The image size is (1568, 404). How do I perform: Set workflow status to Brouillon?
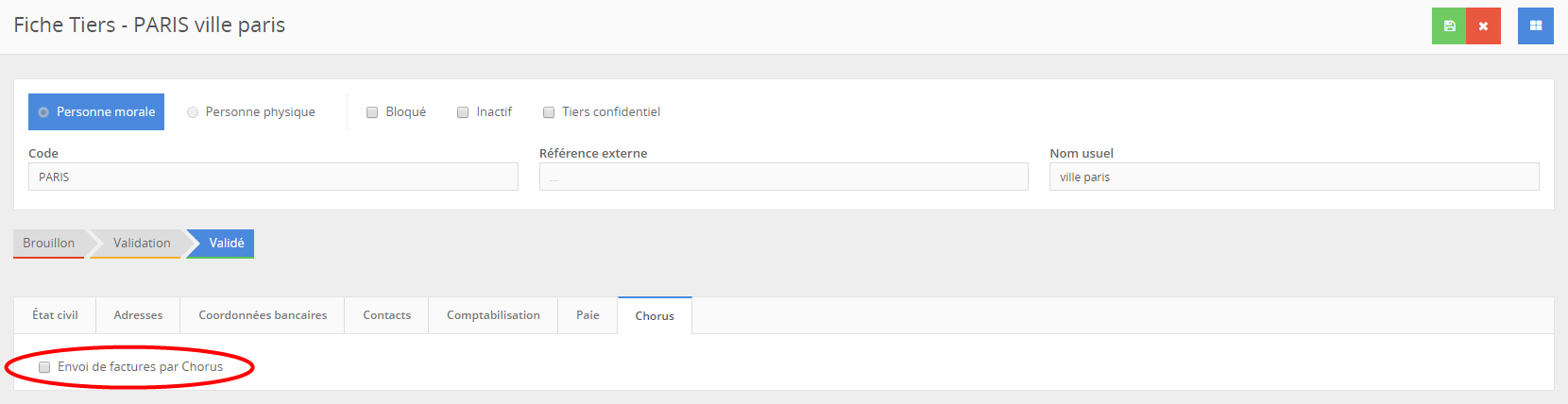49,244
